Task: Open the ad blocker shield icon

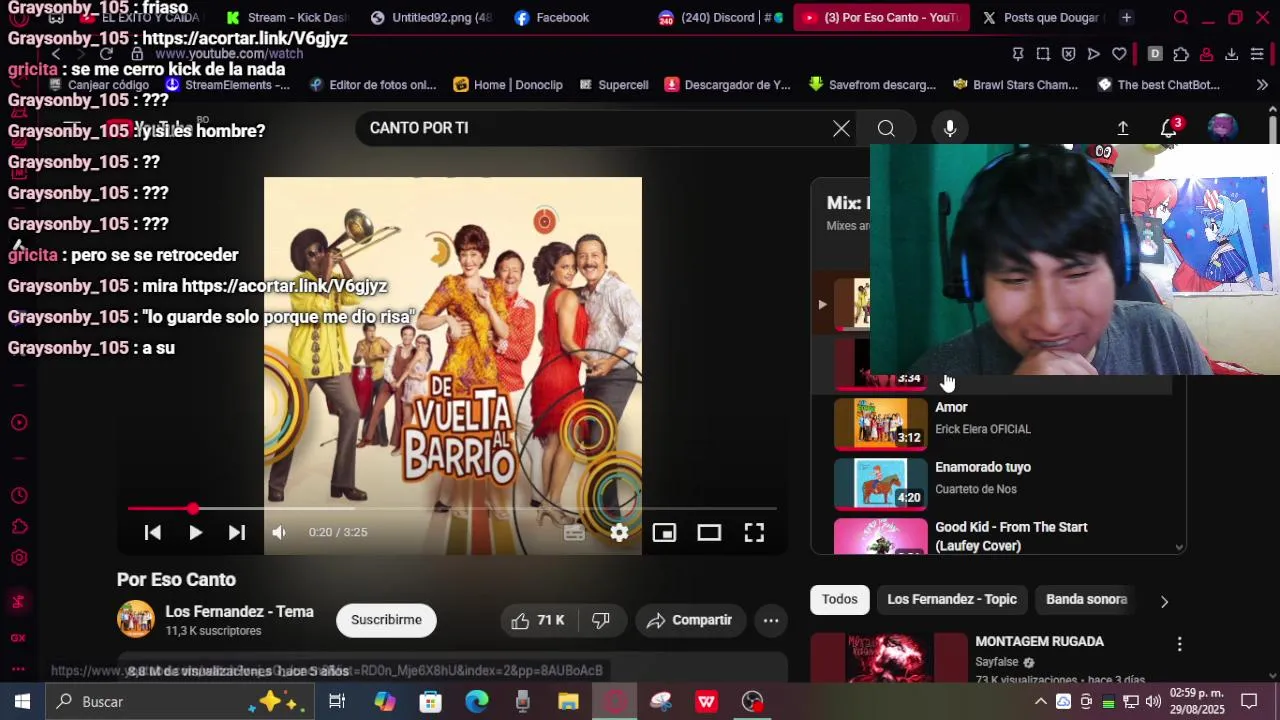Action: pyautogui.click(x=1068, y=54)
